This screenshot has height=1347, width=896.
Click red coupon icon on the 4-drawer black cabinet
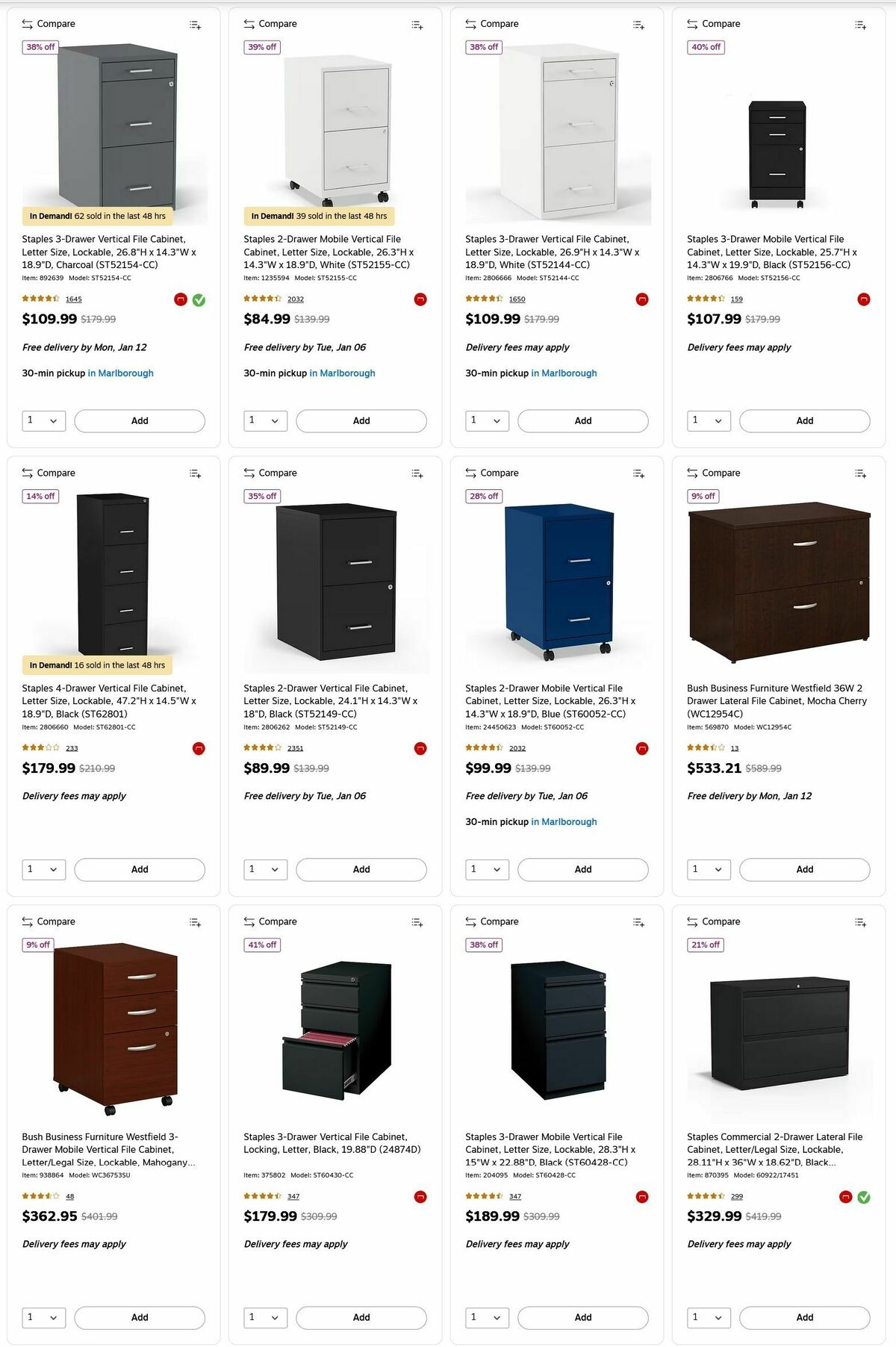pyautogui.click(x=199, y=747)
